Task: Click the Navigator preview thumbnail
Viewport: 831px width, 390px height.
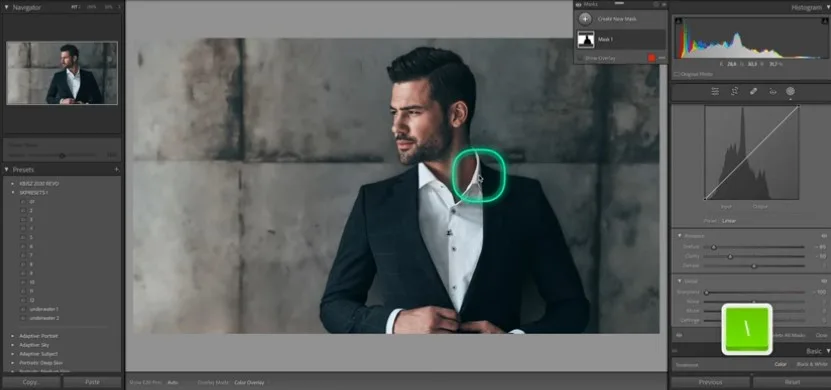Action: tap(62, 73)
